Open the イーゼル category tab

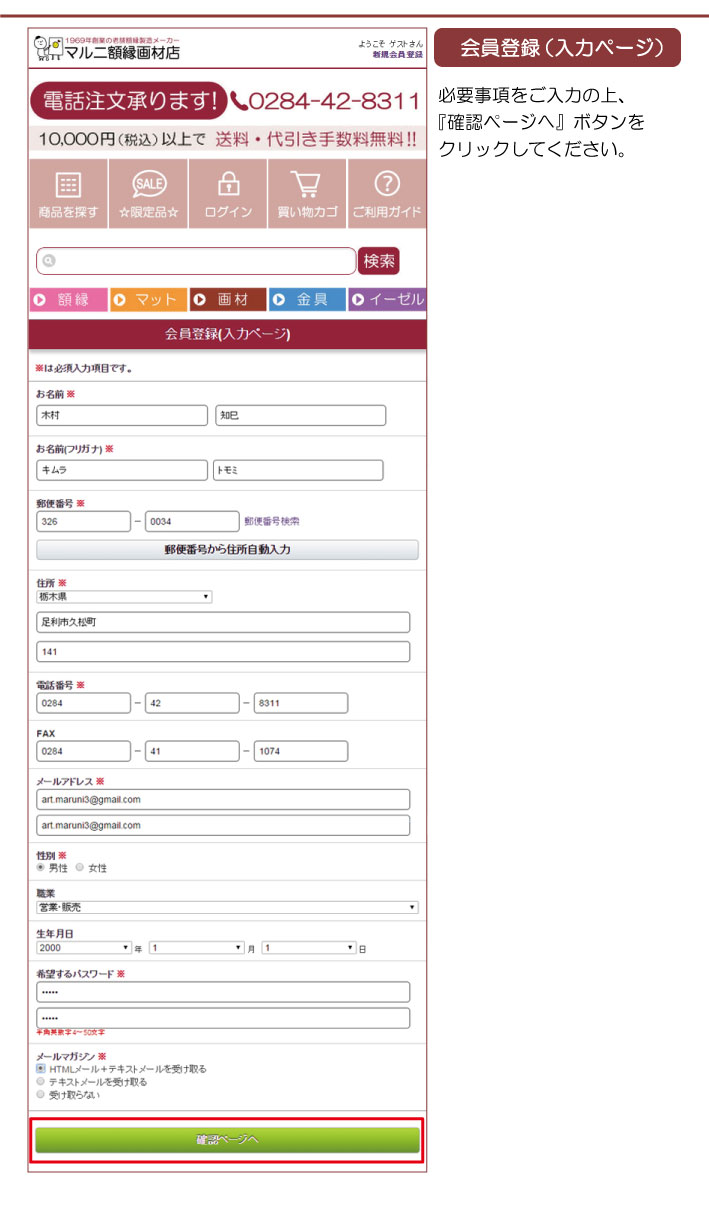pos(387,300)
